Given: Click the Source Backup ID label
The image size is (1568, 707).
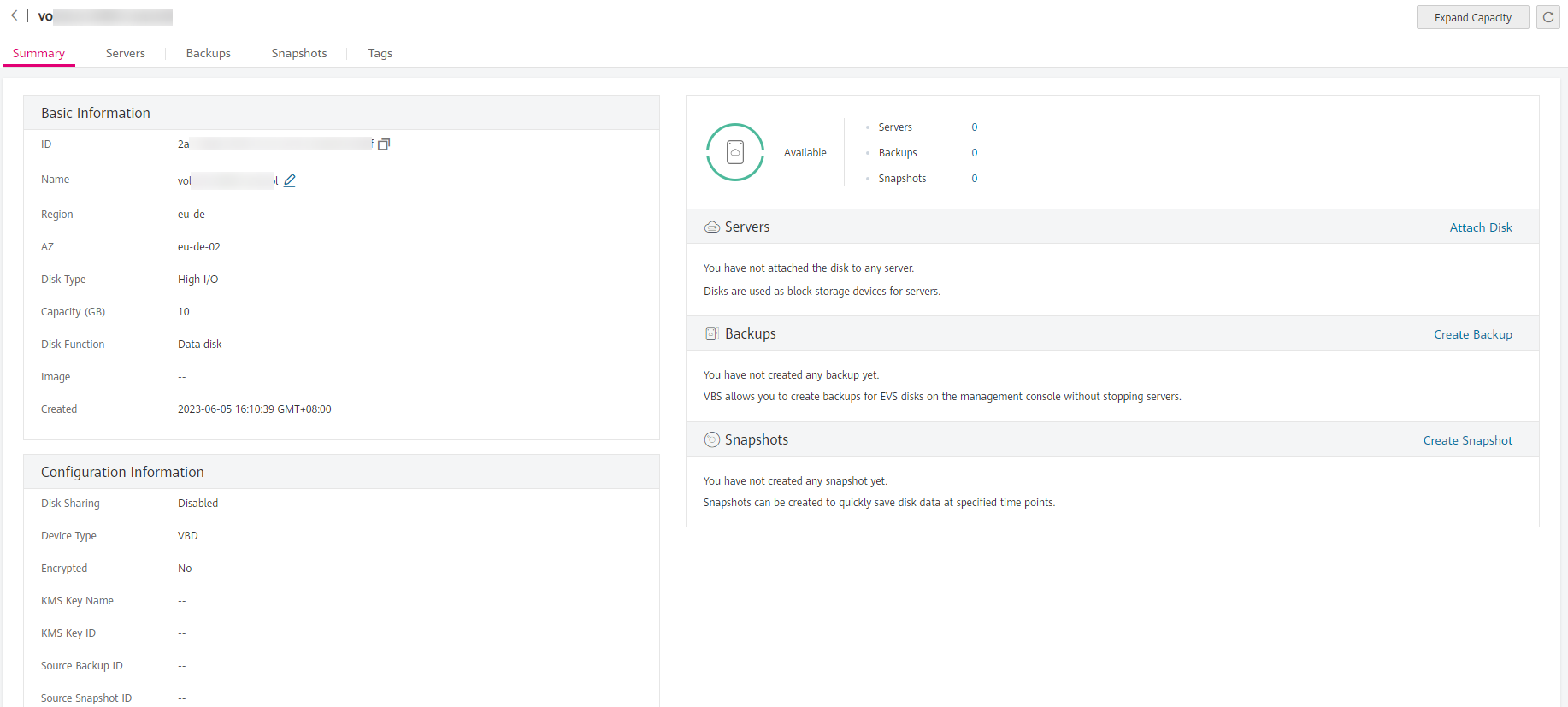Looking at the screenshot, I should pos(82,666).
